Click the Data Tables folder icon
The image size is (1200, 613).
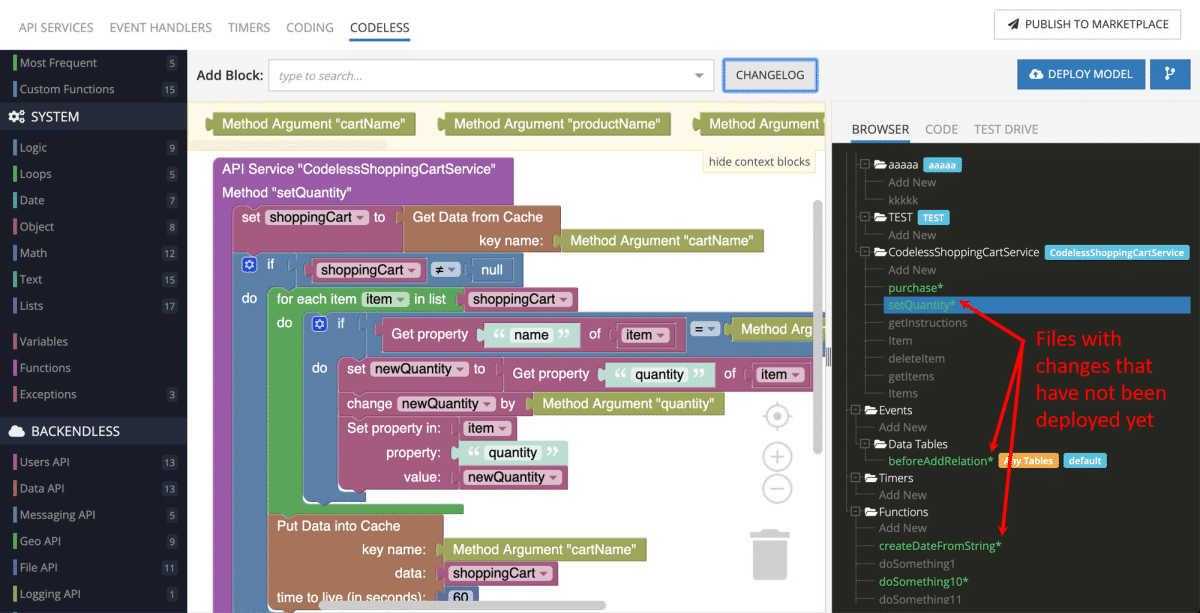[880, 444]
